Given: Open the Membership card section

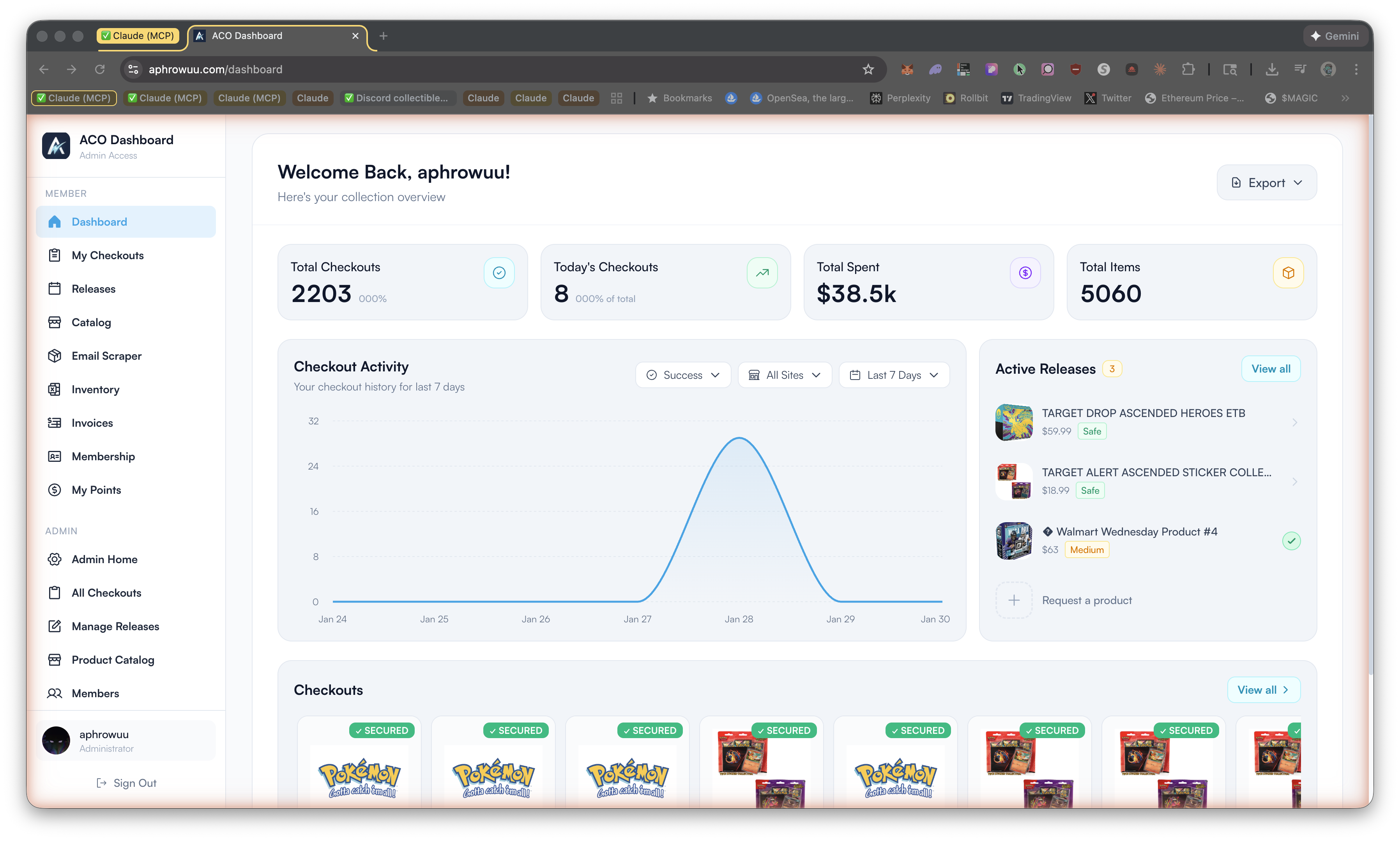Looking at the screenshot, I should [x=103, y=456].
